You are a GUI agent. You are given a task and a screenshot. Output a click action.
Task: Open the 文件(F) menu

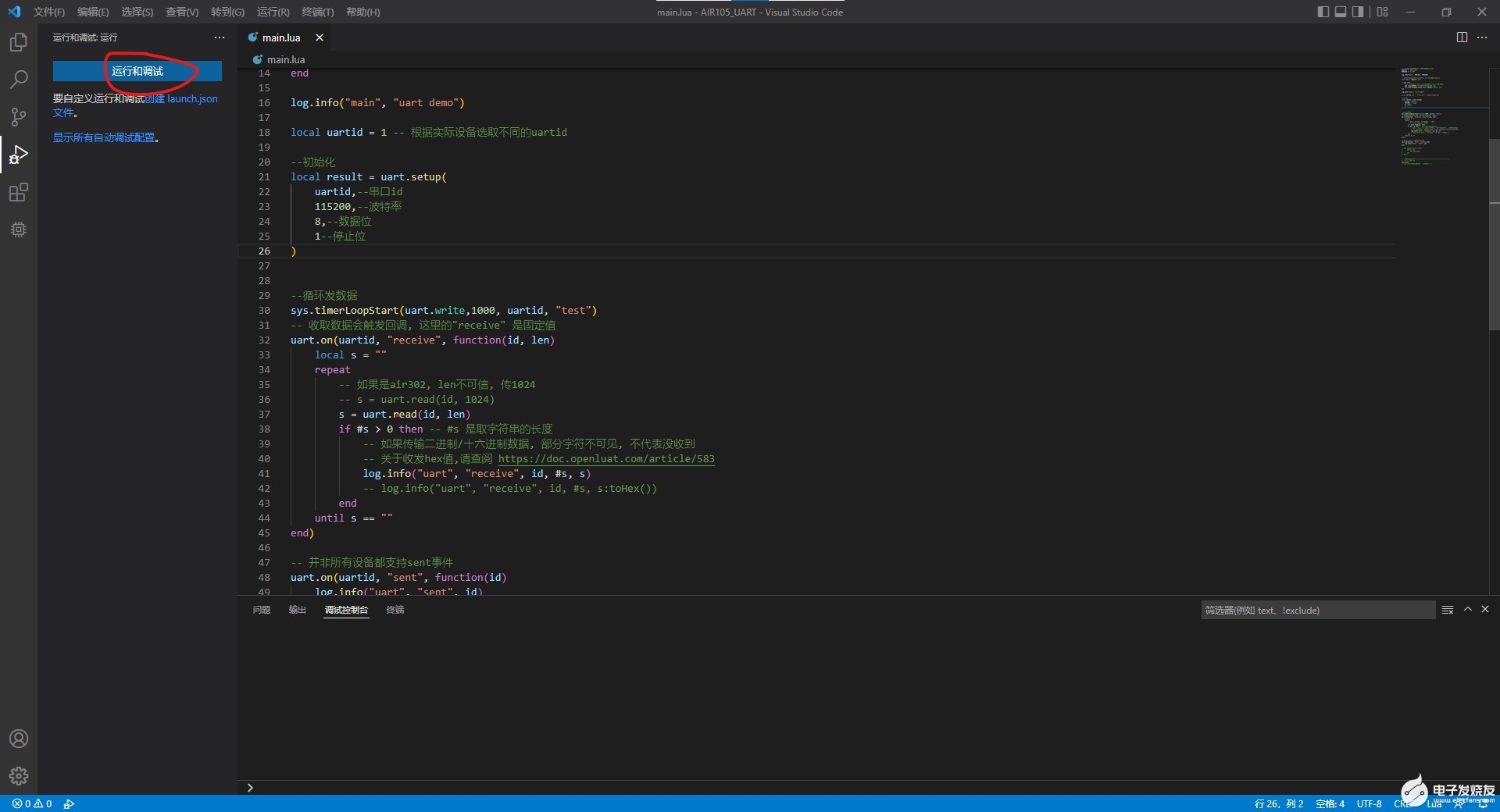click(x=49, y=12)
